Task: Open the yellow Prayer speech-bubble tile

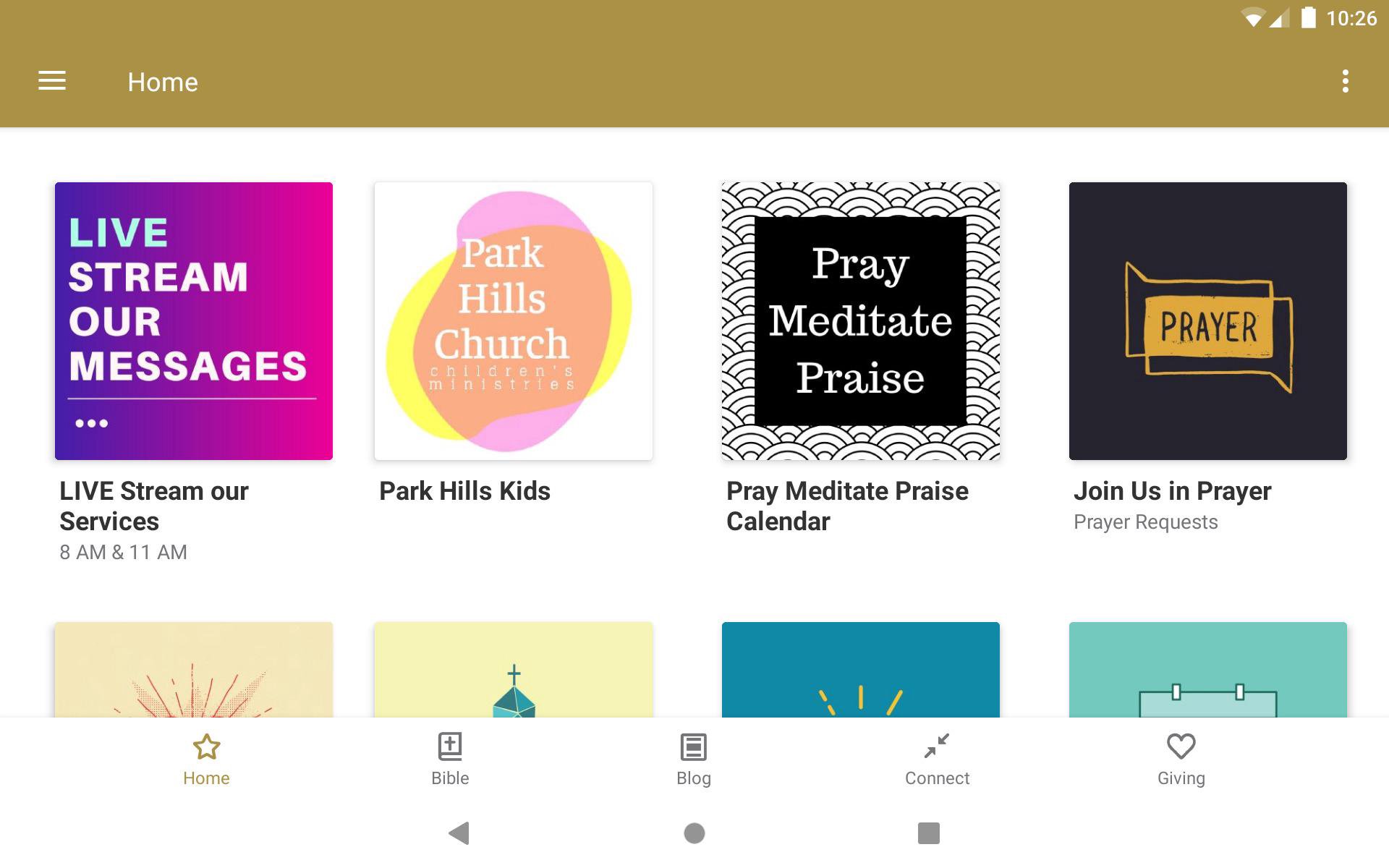Action: 1208,321
